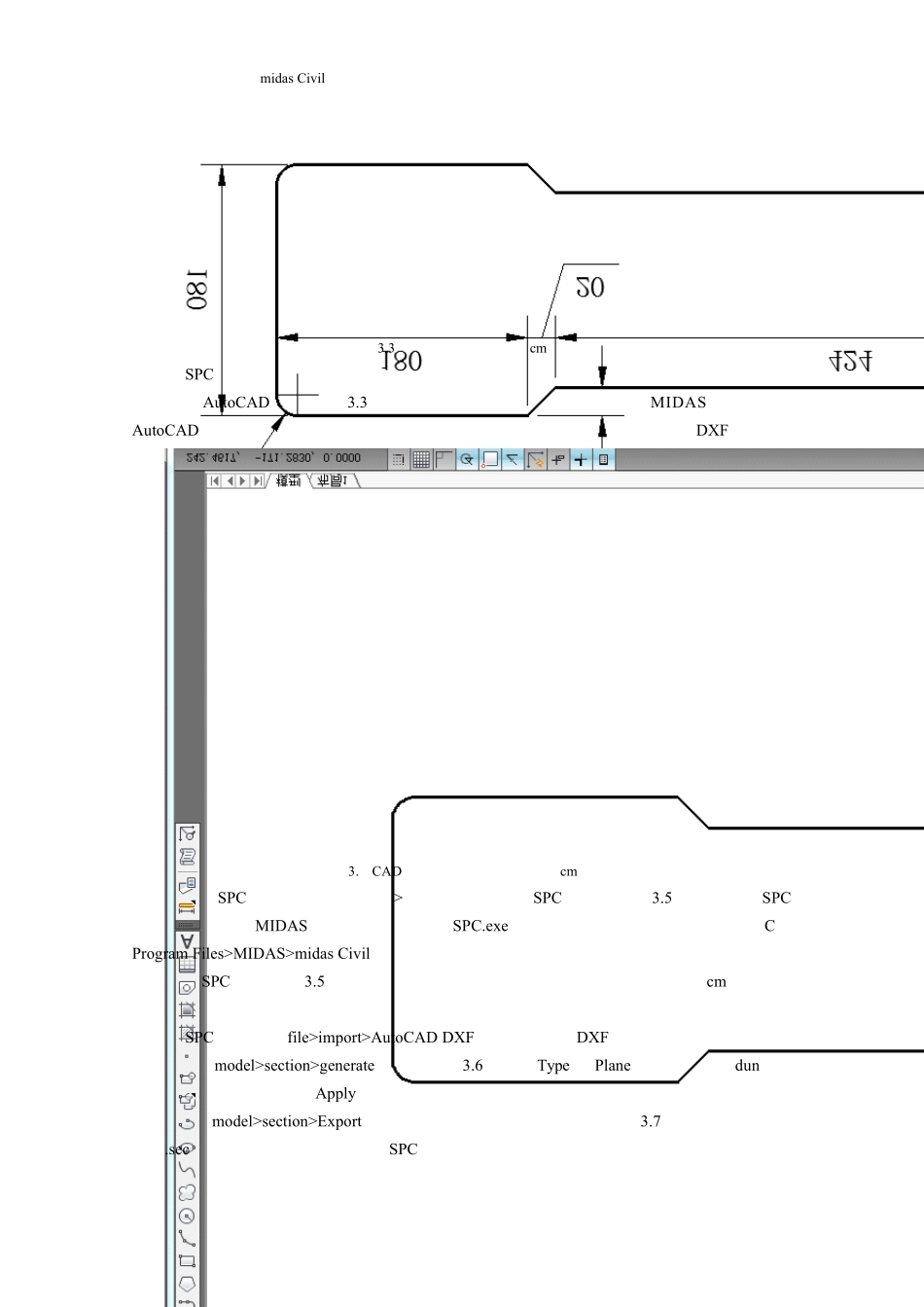This screenshot has width=924, height=1307.
Task: Select the Ellipse Arc tool
Action: [187, 1123]
